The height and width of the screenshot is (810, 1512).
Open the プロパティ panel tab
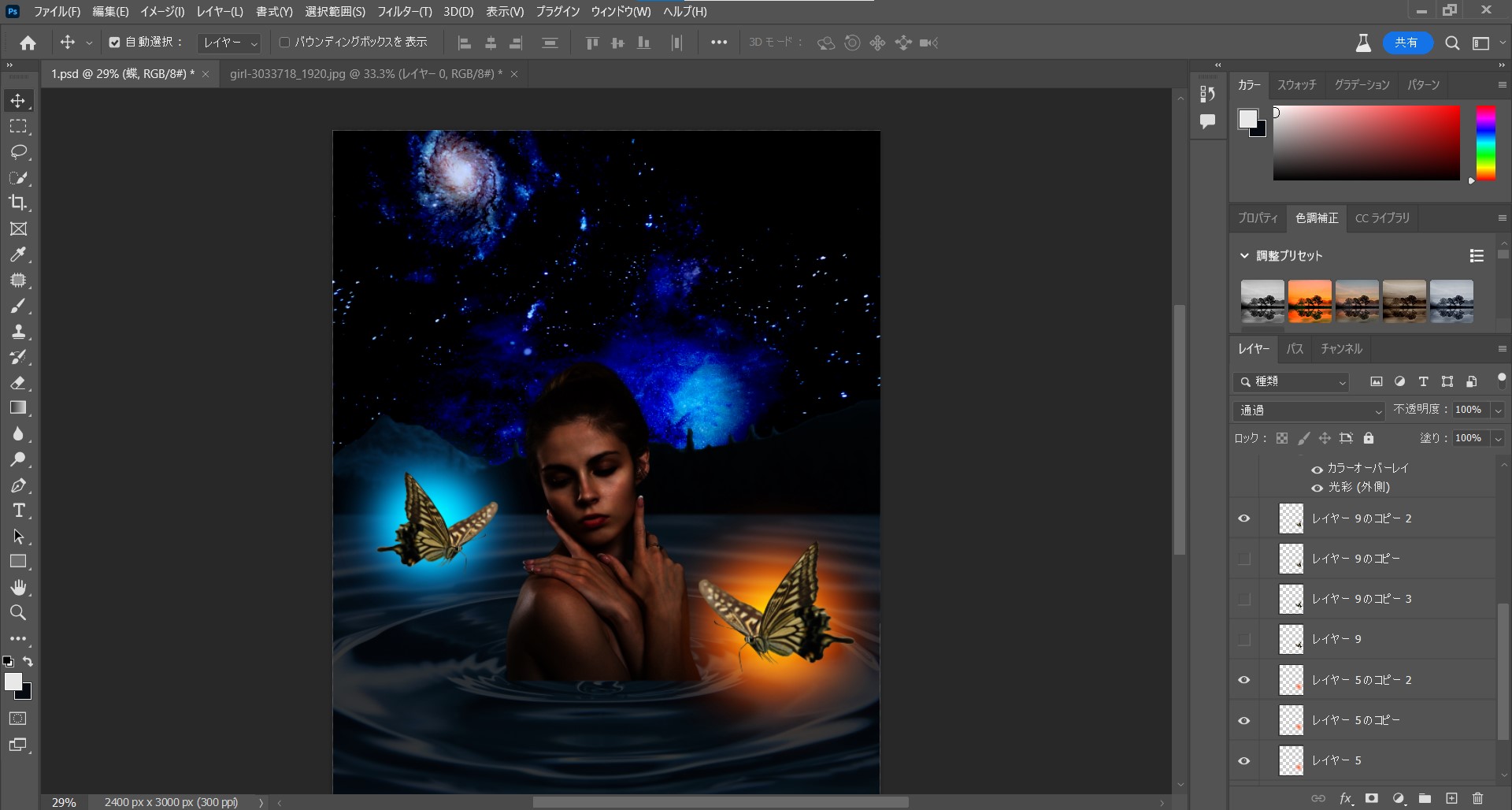(x=1258, y=218)
